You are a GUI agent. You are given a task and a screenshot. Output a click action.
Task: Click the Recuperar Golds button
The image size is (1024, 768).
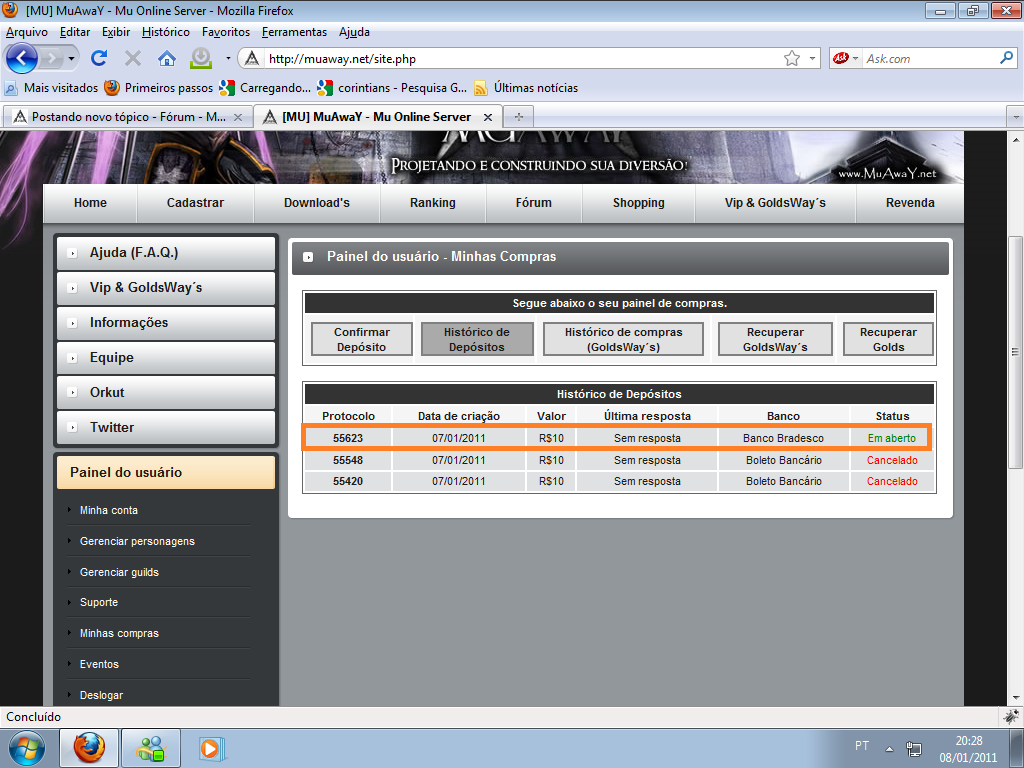[x=888, y=339]
